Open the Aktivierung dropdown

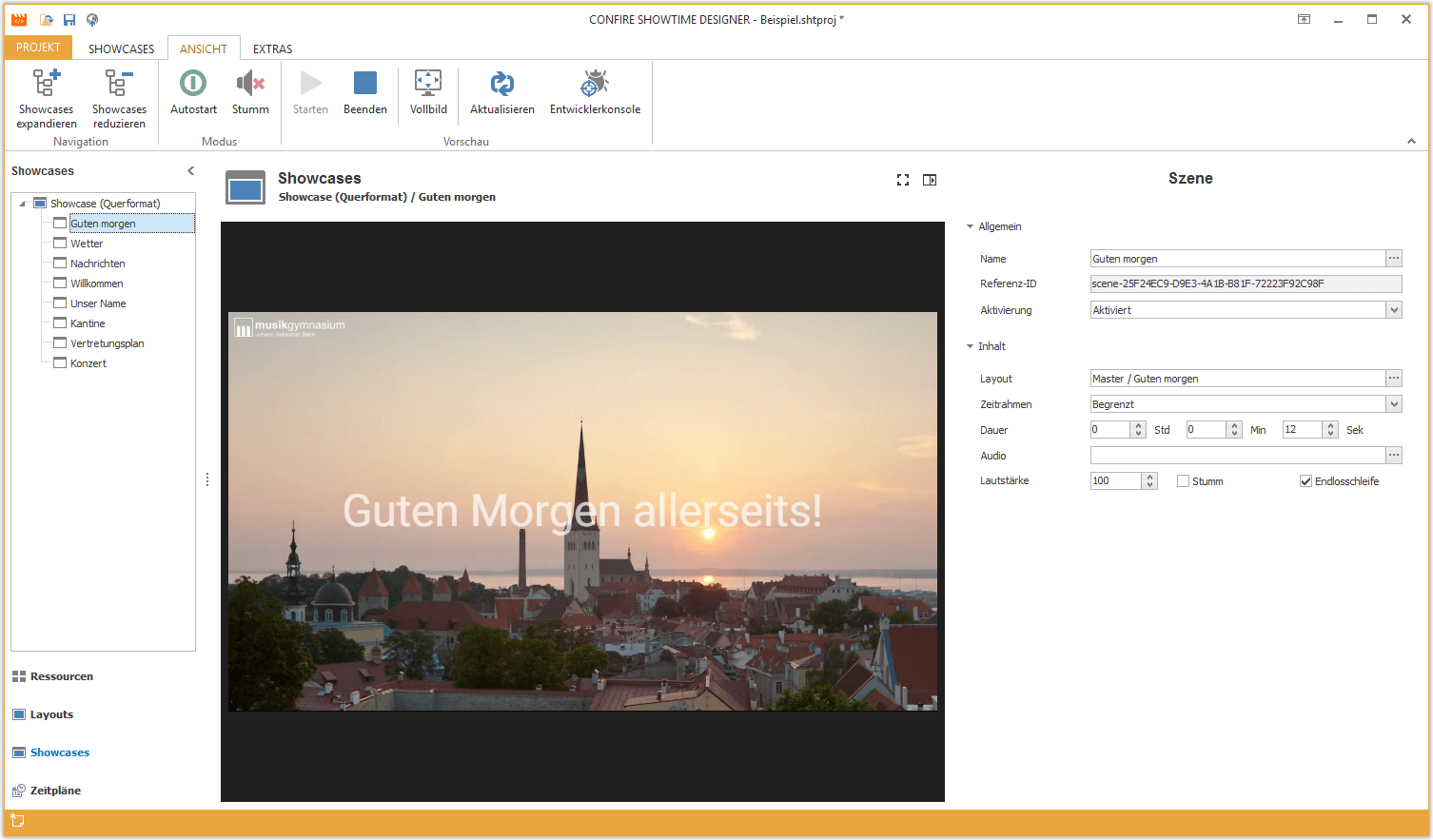(1393, 310)
